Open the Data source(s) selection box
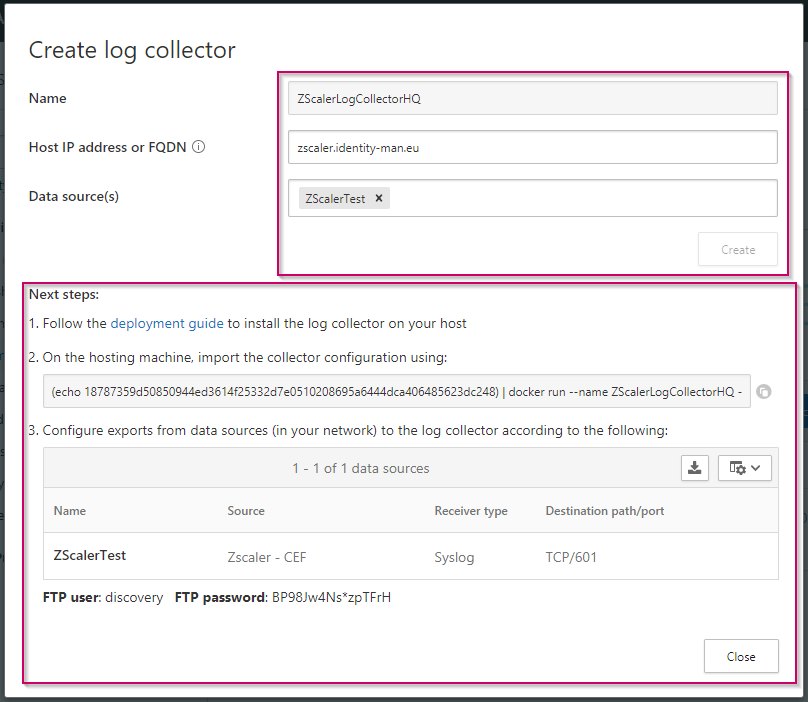Screen dimensions: 808x702 [x=580, y=198]
